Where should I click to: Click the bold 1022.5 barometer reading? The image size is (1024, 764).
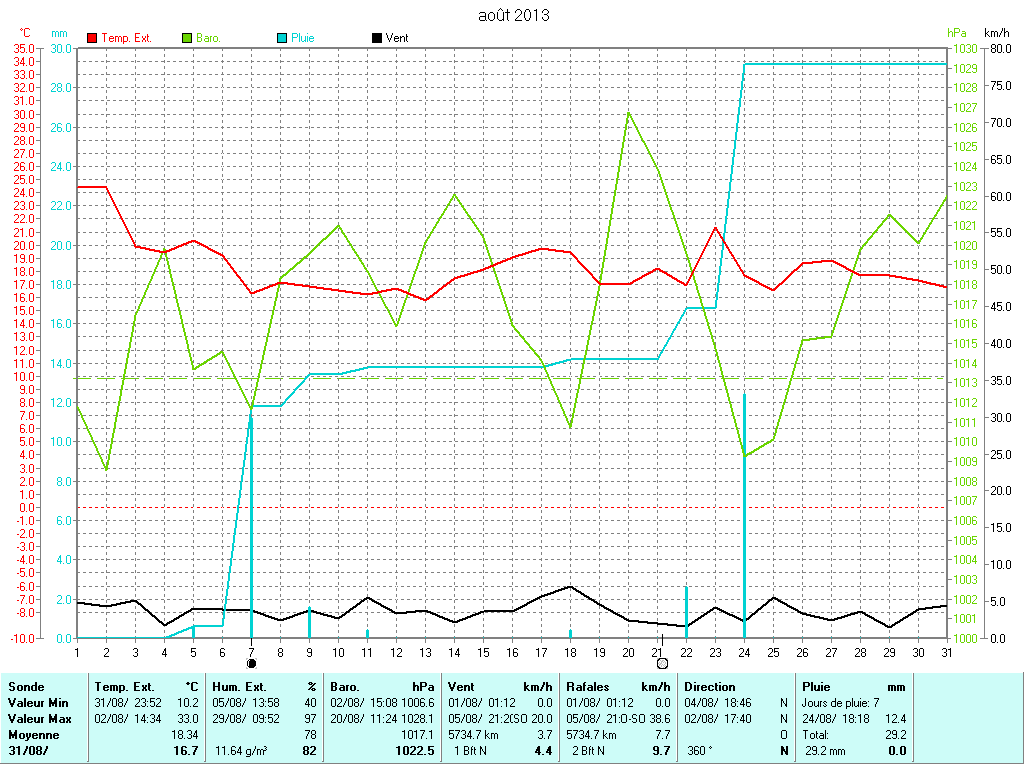[x=415, y=750]
